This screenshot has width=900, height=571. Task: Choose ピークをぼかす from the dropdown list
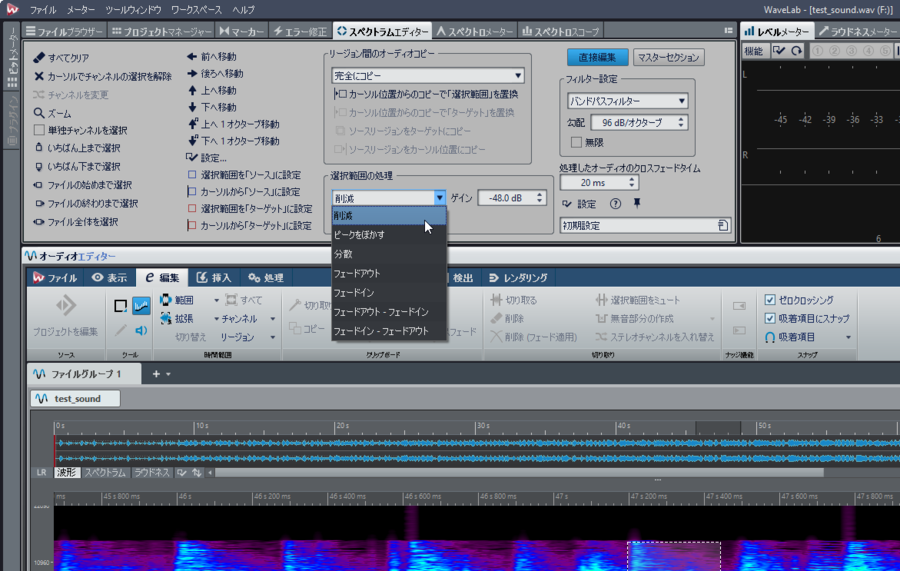(389, 235)
